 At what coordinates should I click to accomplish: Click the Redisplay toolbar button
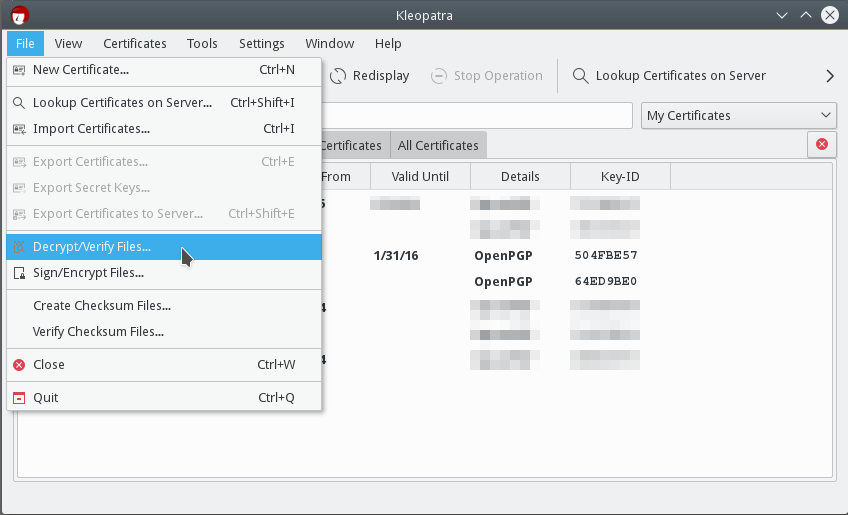point(369,76)
